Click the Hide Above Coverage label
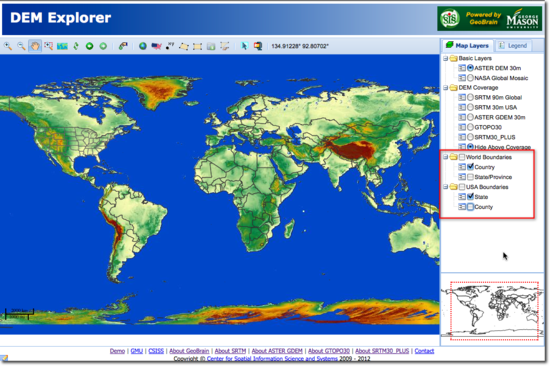550x366 pixels. [x=502, y=147]
